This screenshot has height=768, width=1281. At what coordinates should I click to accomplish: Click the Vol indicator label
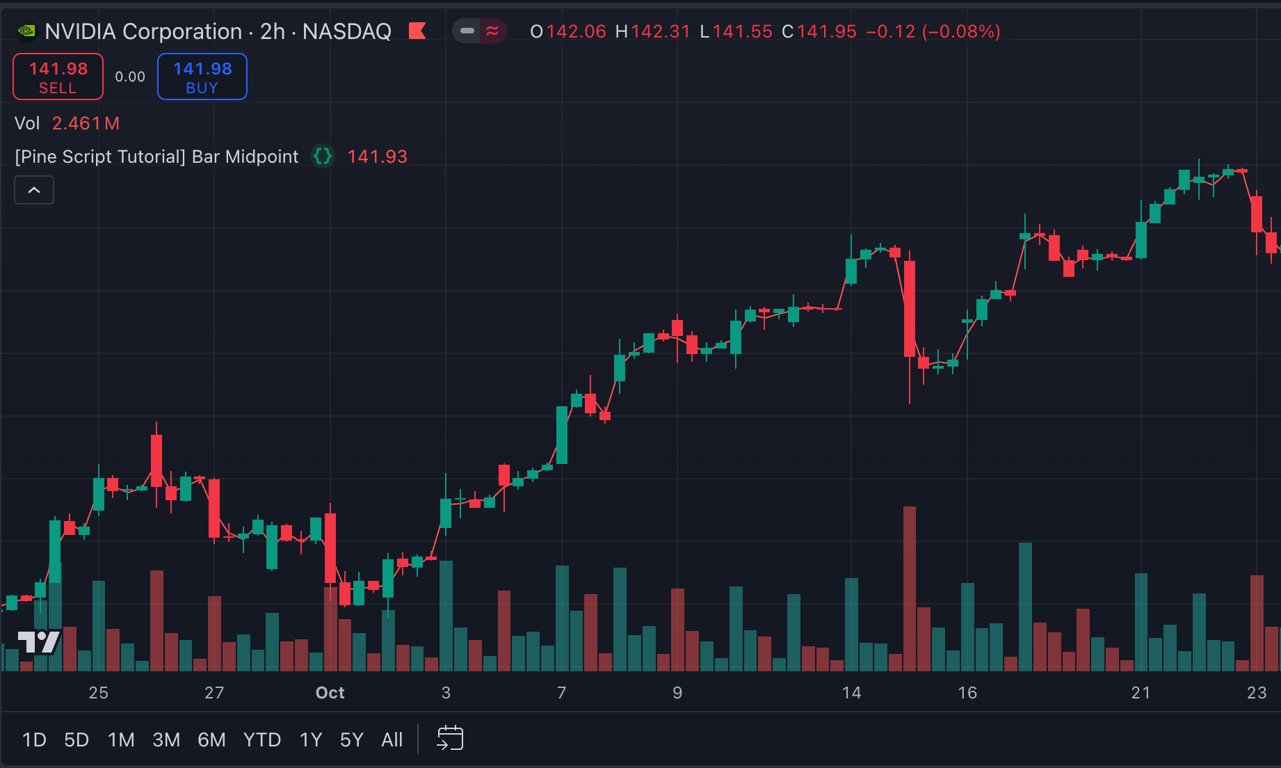pyautogui.click(x=27, y=123)
